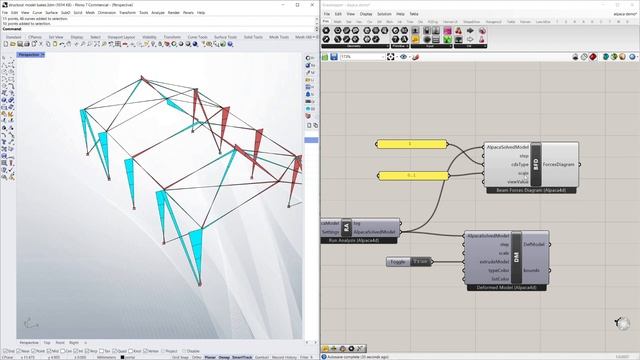
Task: Click the green icon below the magenta panel icon
Action: coord(447,40)
